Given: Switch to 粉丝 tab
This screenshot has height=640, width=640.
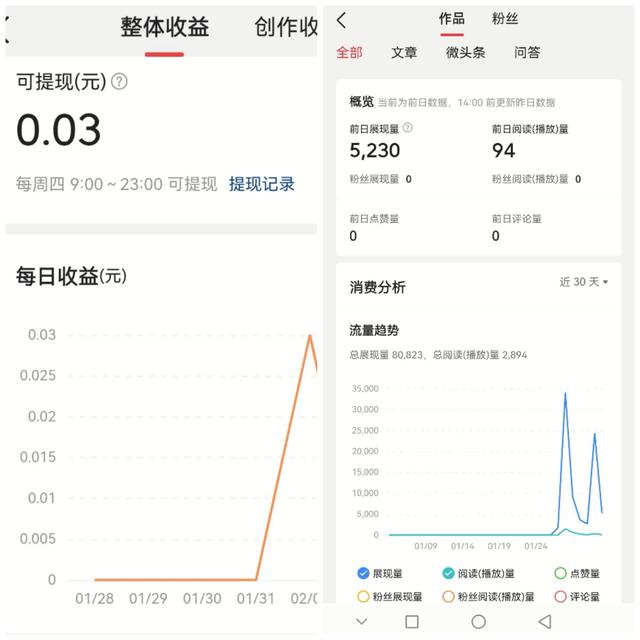Looking at the screenshot, I should click(x=505, y=19).
